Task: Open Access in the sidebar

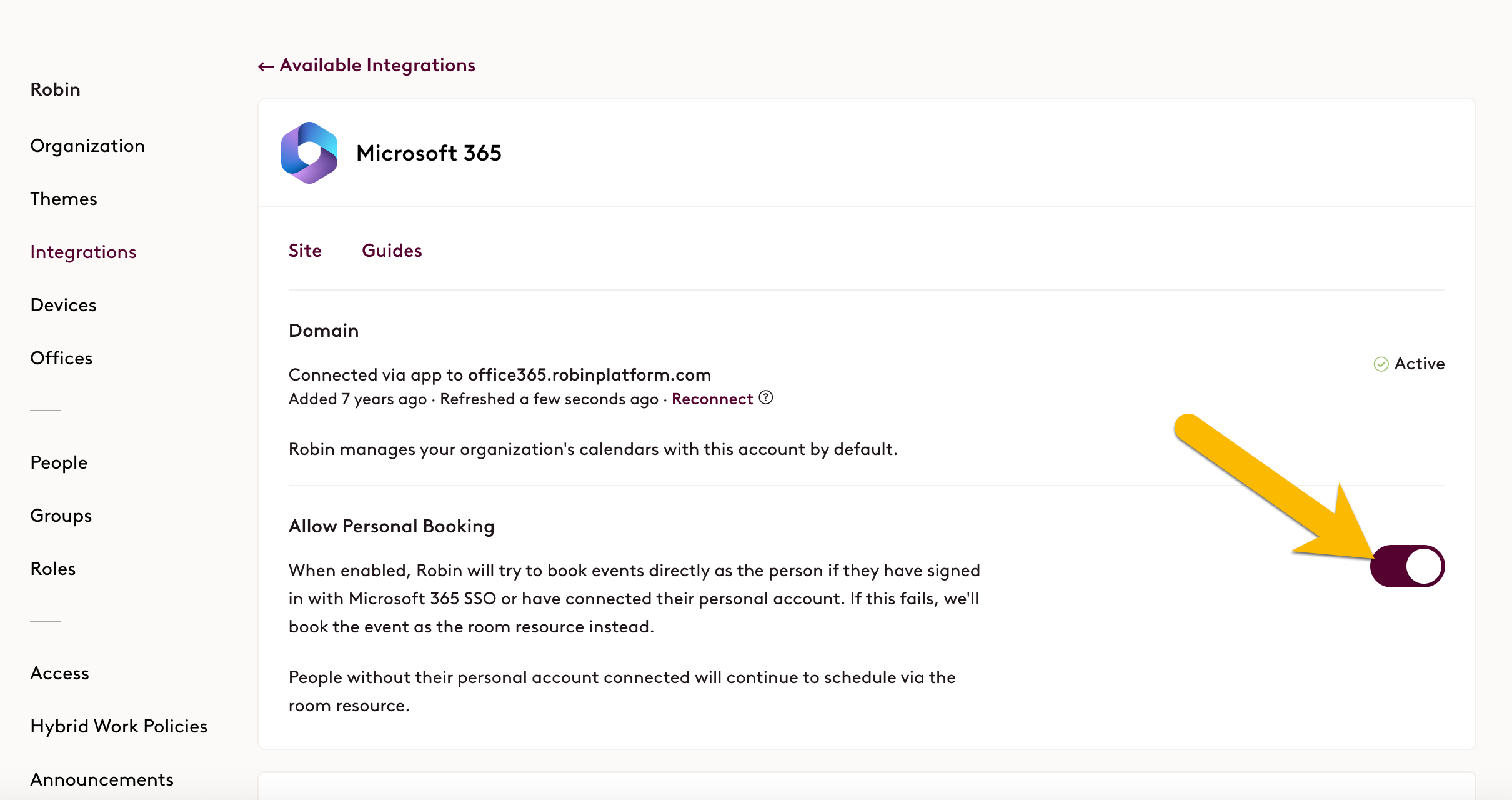Action: tap(60, 673)
